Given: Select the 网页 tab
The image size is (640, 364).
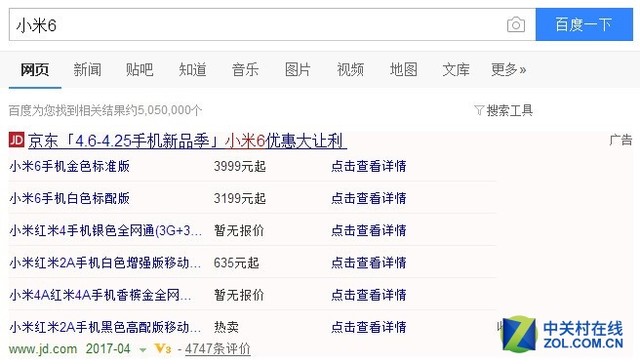Looking at the screenshot, I should (35, 69).
